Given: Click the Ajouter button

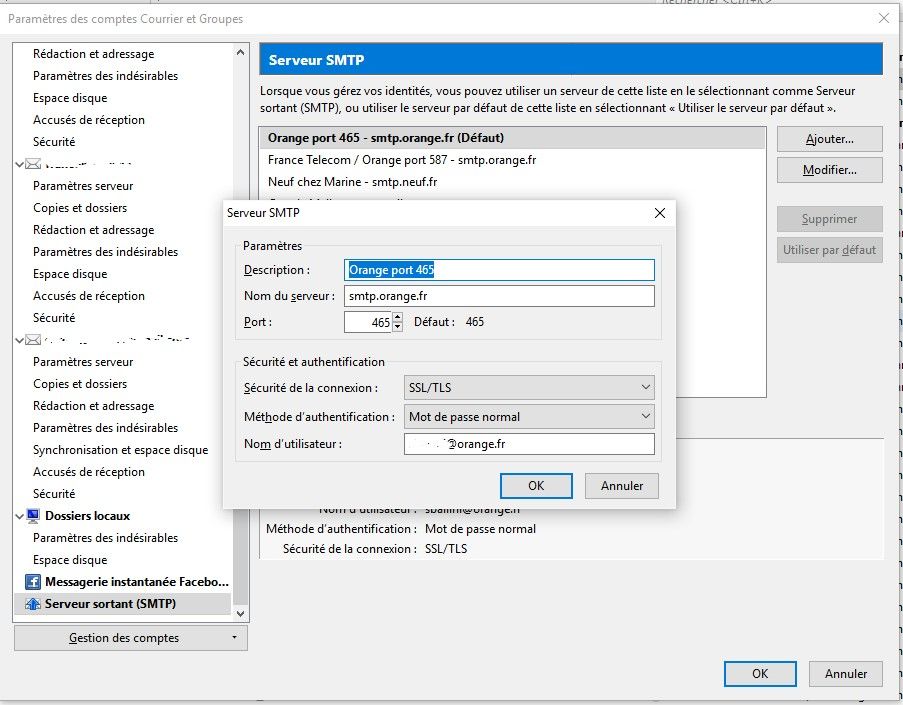Looking at the screenshot, I should point(829,138).
